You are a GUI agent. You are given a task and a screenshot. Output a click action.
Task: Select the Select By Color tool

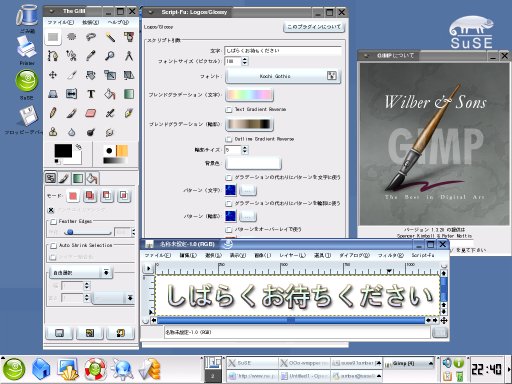click(129, 37)
